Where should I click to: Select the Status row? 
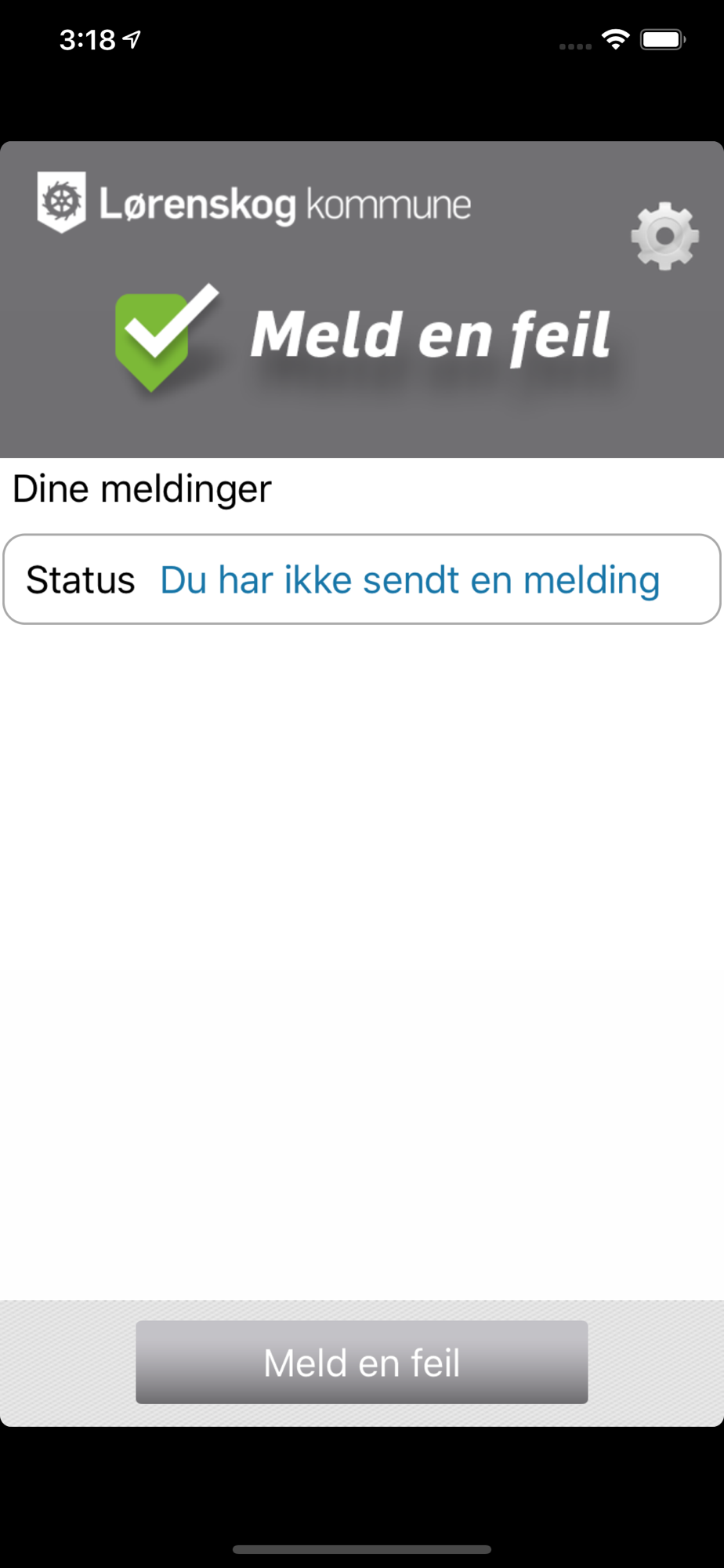(362, 579)
